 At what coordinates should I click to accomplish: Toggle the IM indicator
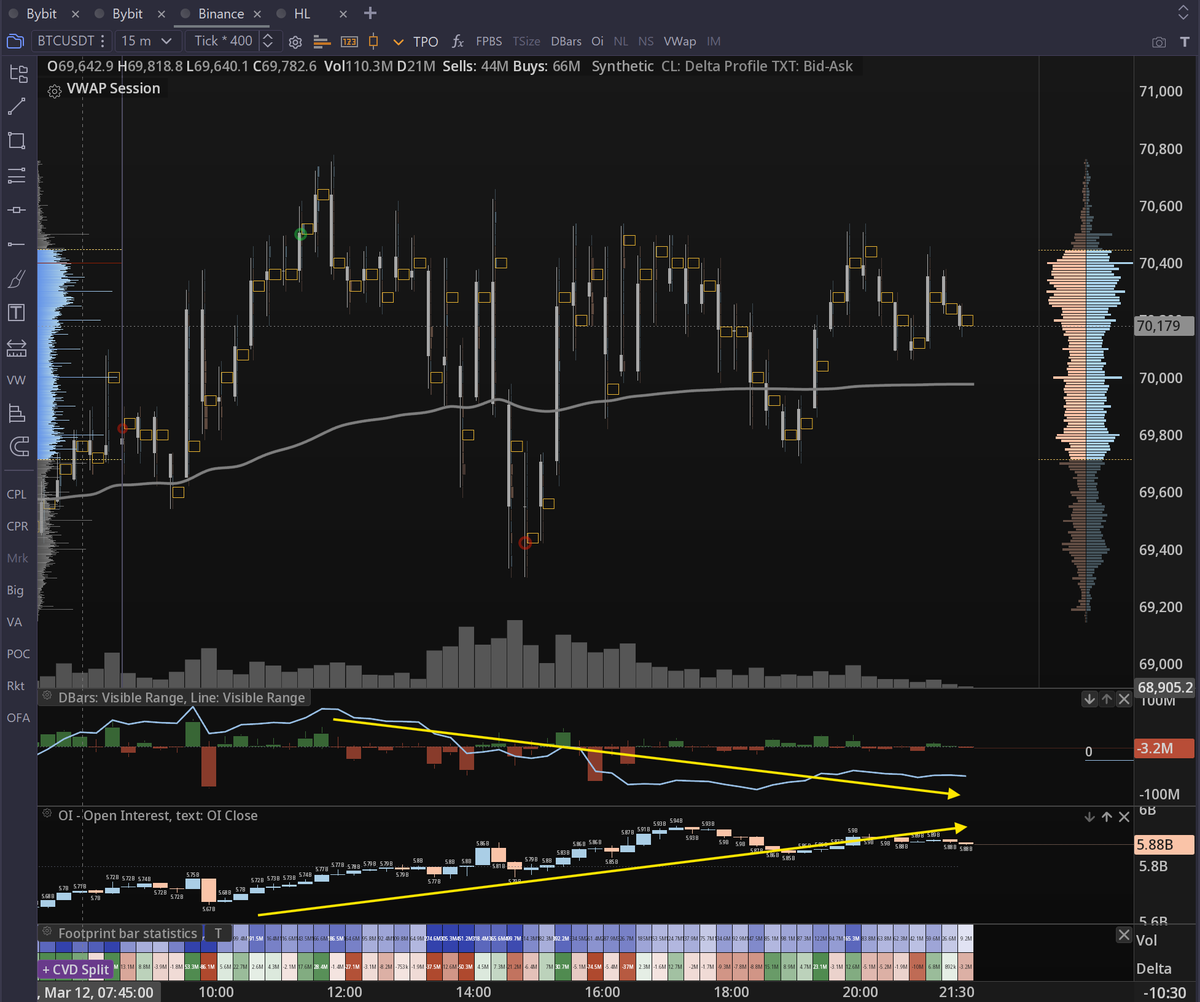point(714,42)
